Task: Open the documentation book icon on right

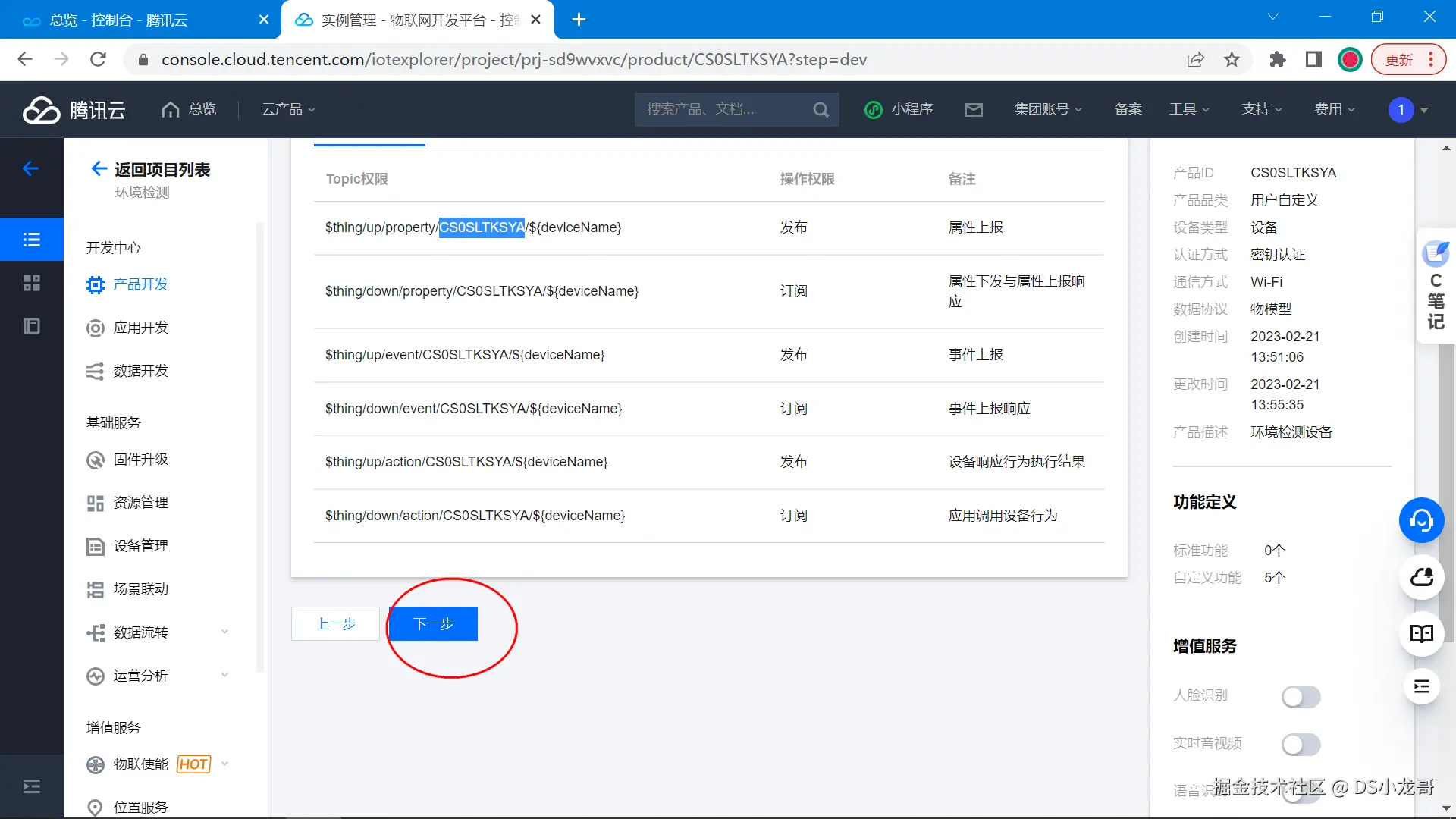Action: 1421,634
